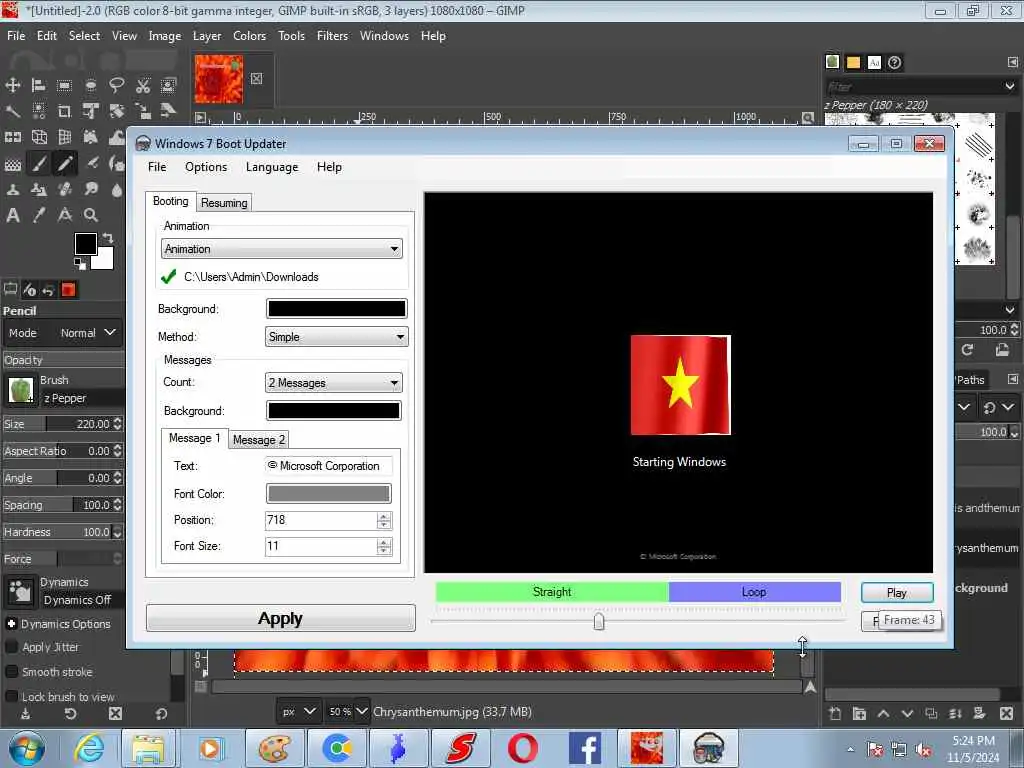
Task: Select the Rectangle Select tool
Action: click(64, 85)
